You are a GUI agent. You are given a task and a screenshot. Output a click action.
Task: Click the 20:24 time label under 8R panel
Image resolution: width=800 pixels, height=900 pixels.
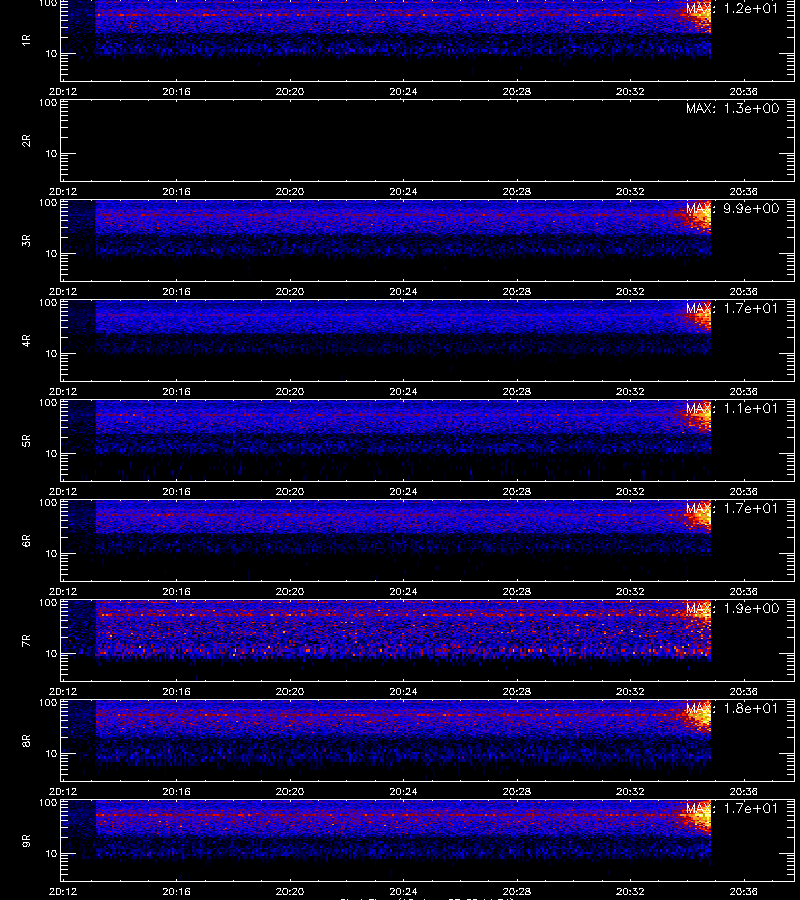(x=403, y=792)
